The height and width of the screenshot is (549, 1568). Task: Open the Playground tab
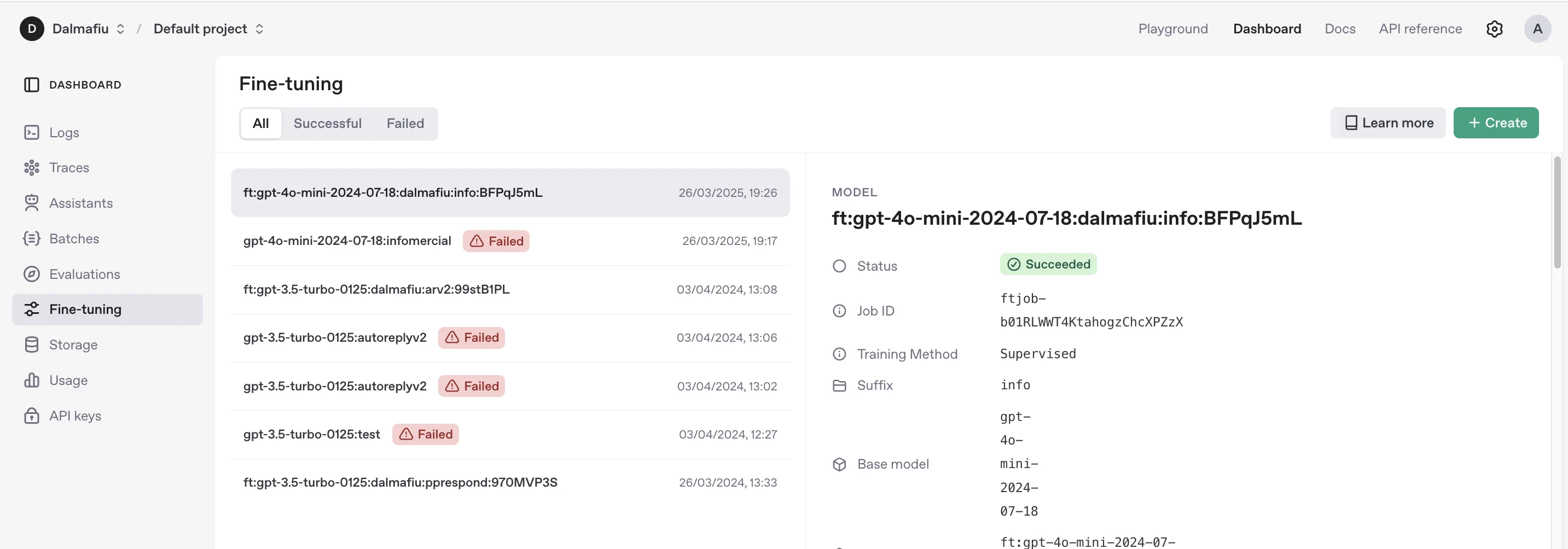pyautogui.click(x=1173, y=28)
